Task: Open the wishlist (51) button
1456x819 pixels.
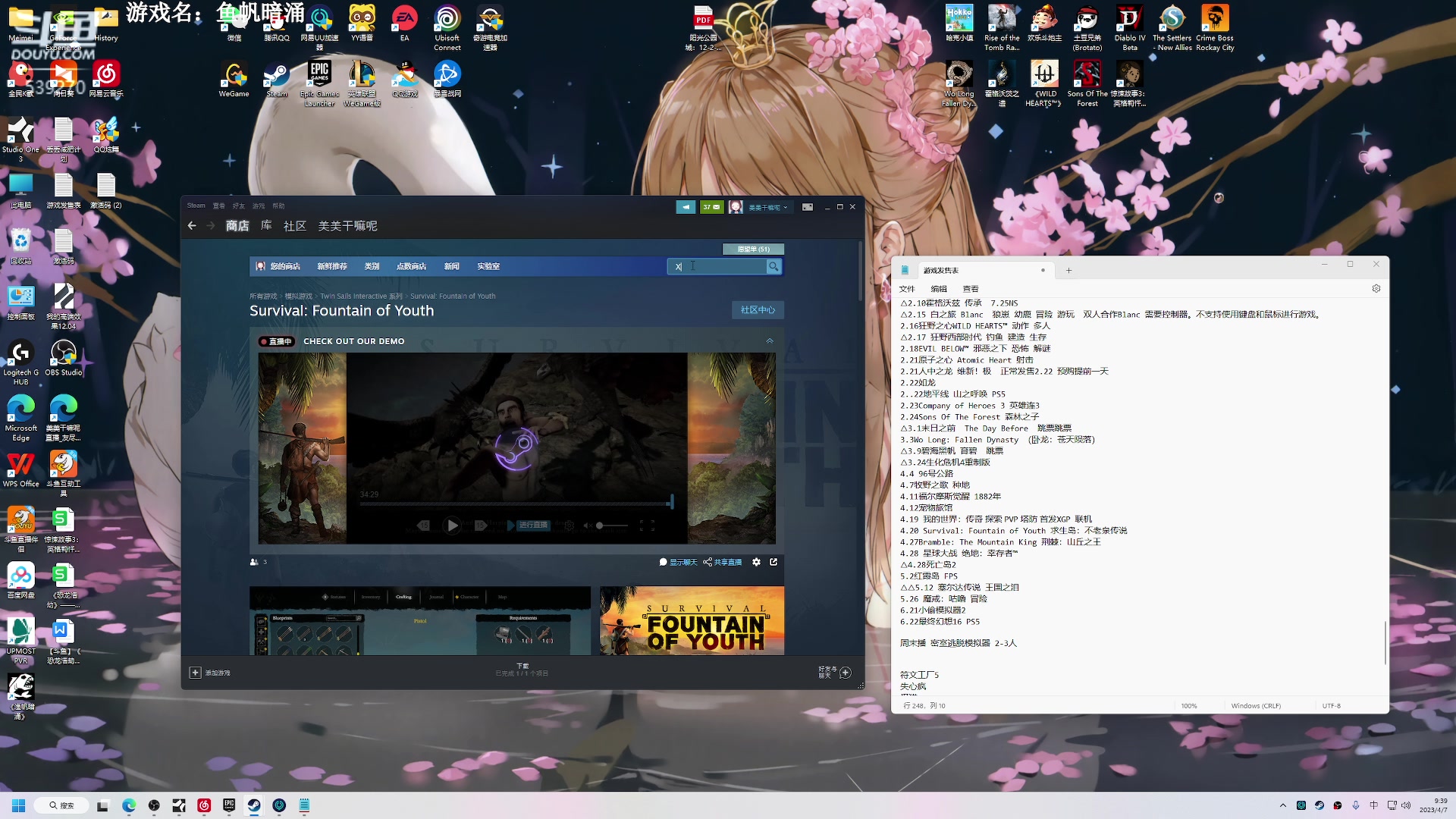Action: coord(753,249)
